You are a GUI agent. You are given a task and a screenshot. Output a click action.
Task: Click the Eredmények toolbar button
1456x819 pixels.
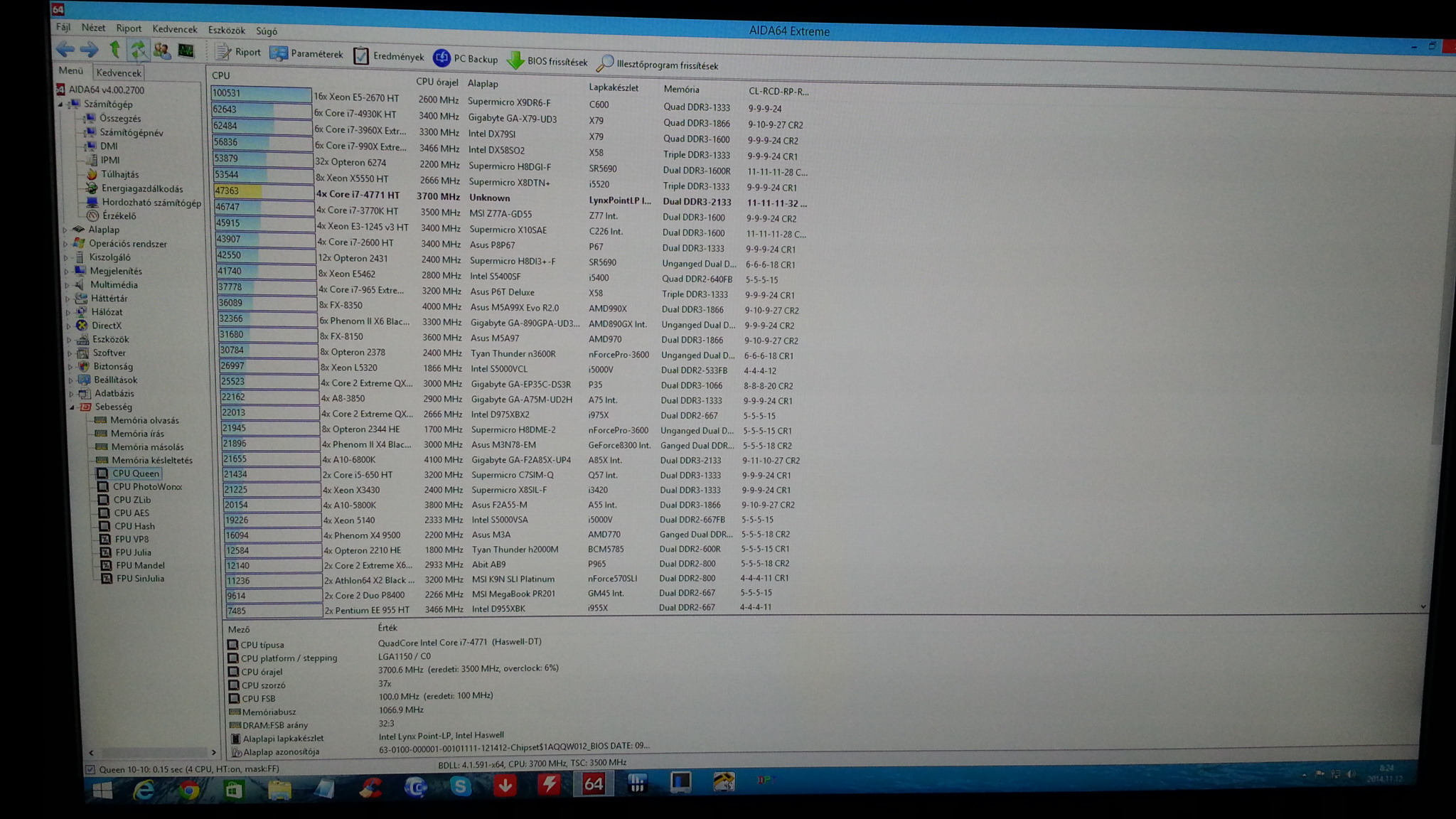tap(389, 56)
